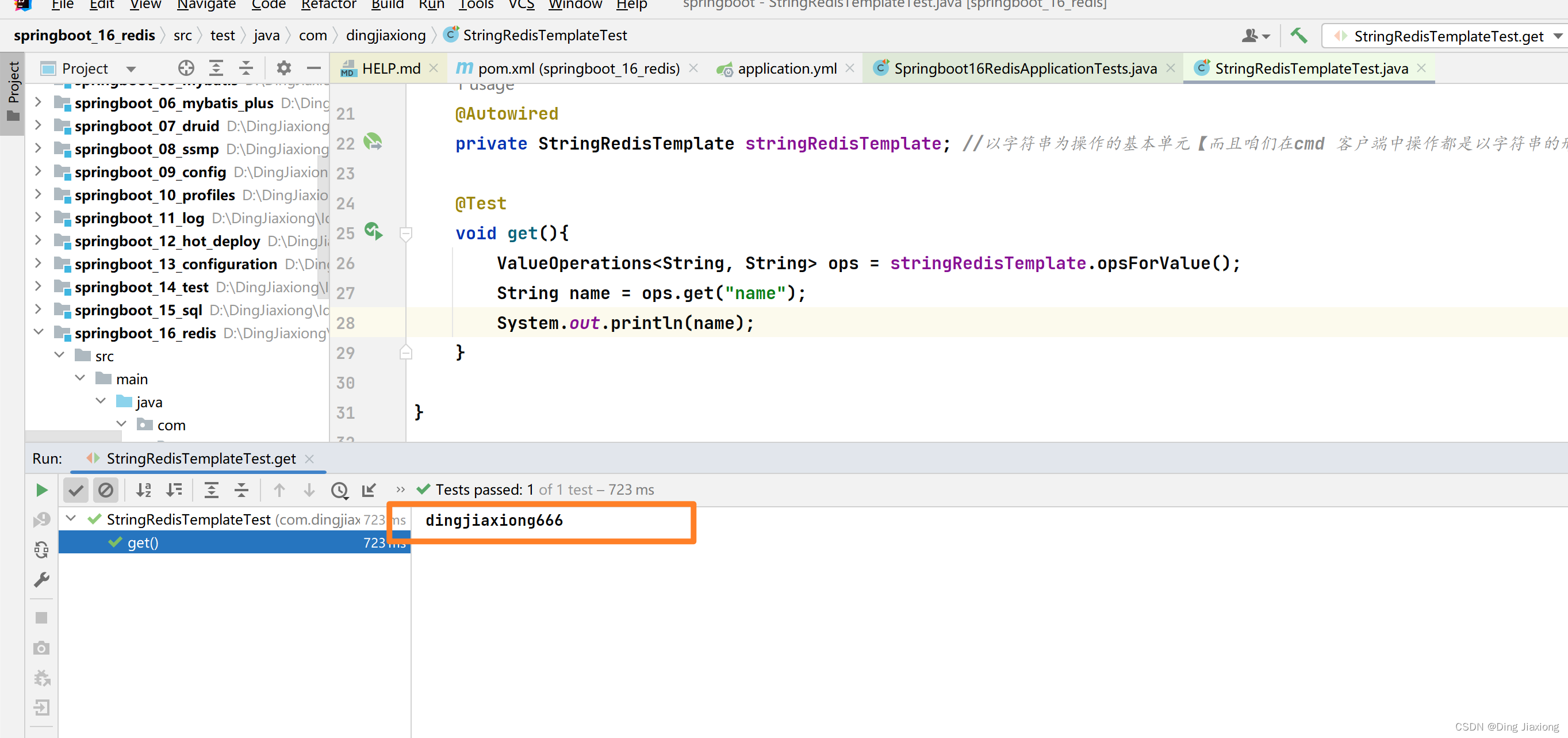Screen dimensions: 1568x738
Task: Expand all test results icon
Action: (211, 490)
